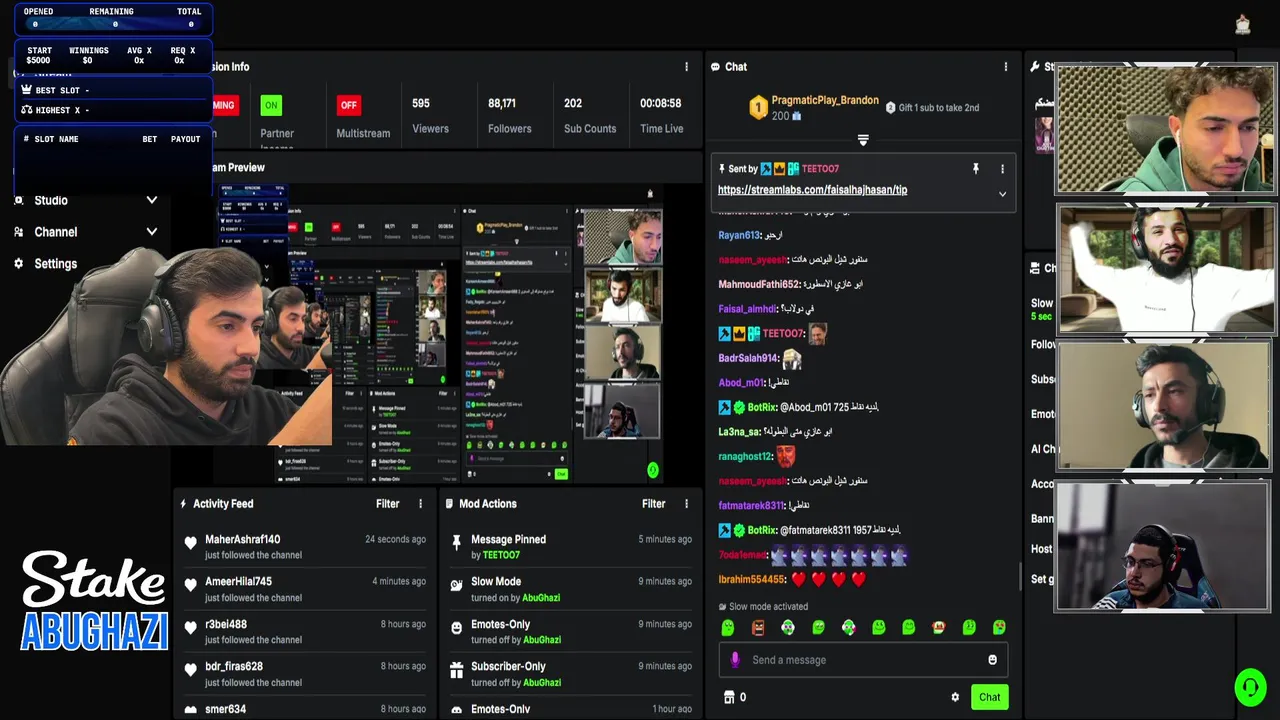Click chat username Ibrahim554455

[753, 580]
